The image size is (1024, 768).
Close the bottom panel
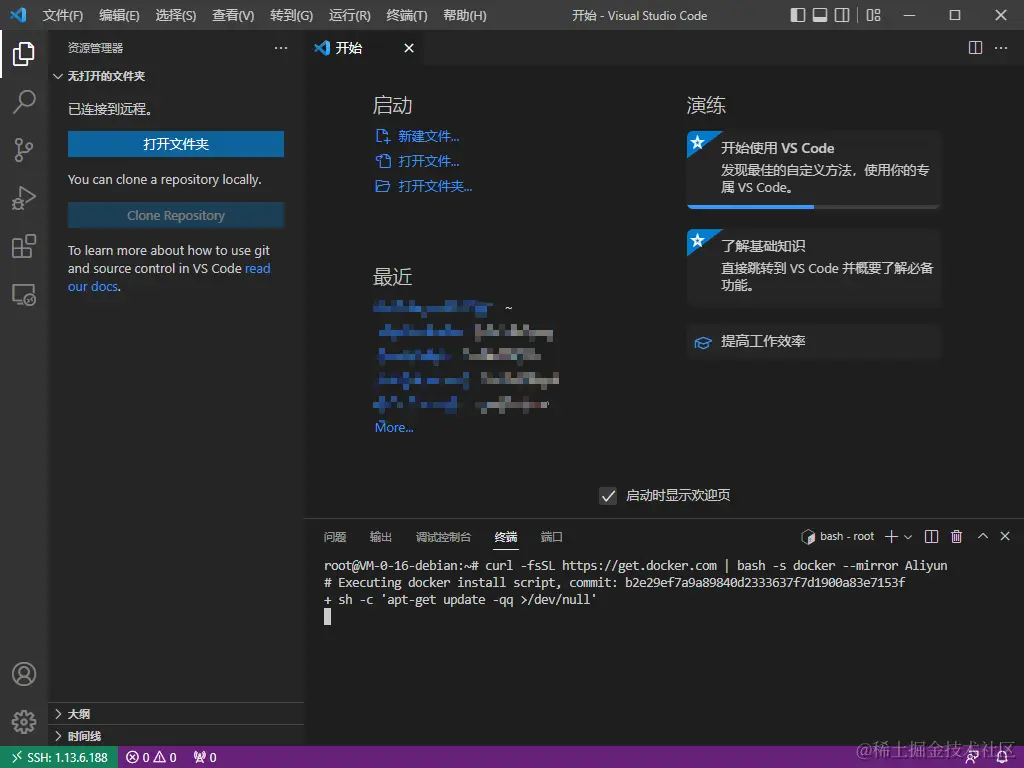(x=1005, y=536)
